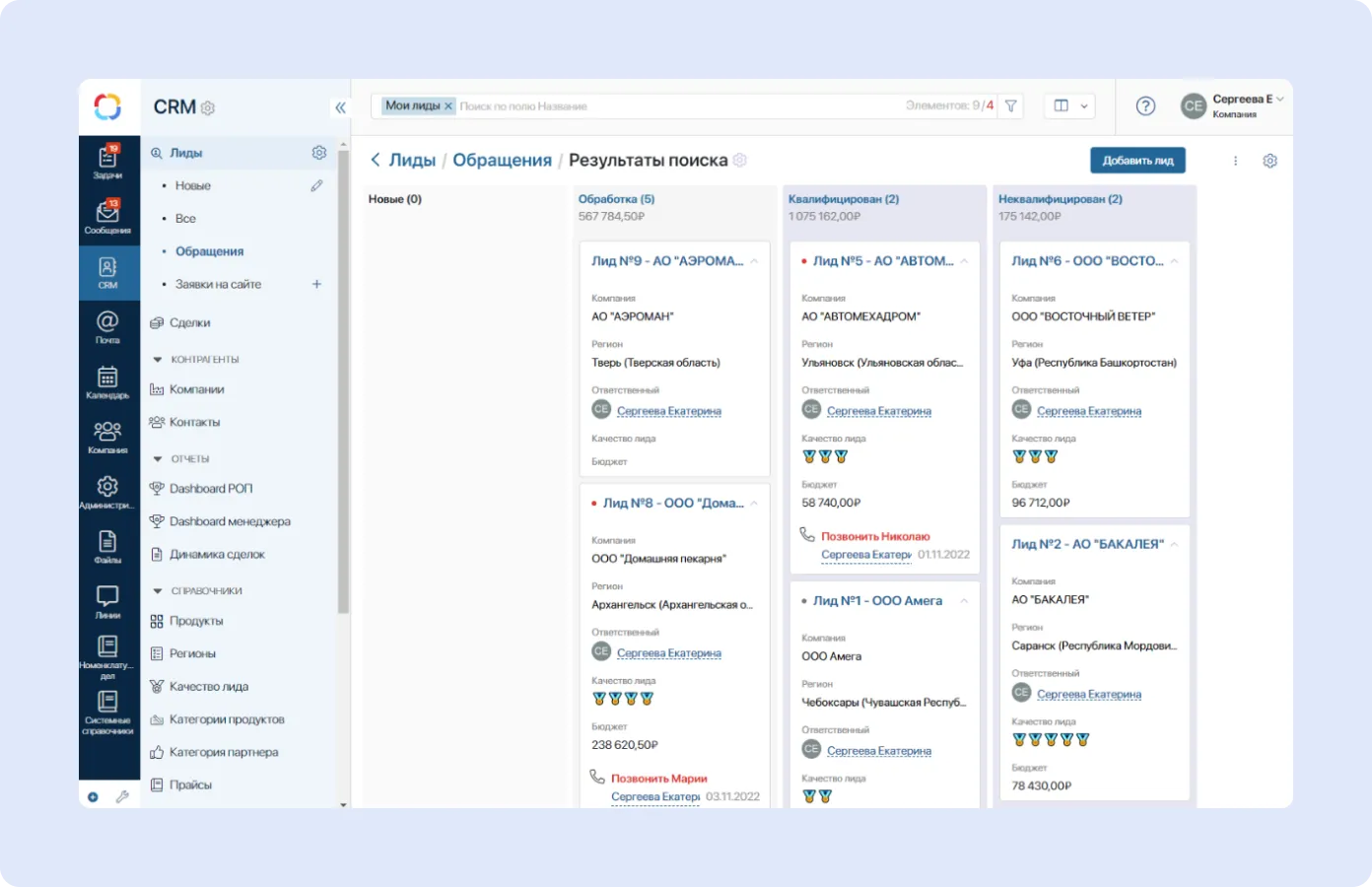Click the phone icon beside Позвонить Николаю
This screenshot has width=1372, height=887.
(805, 536)
